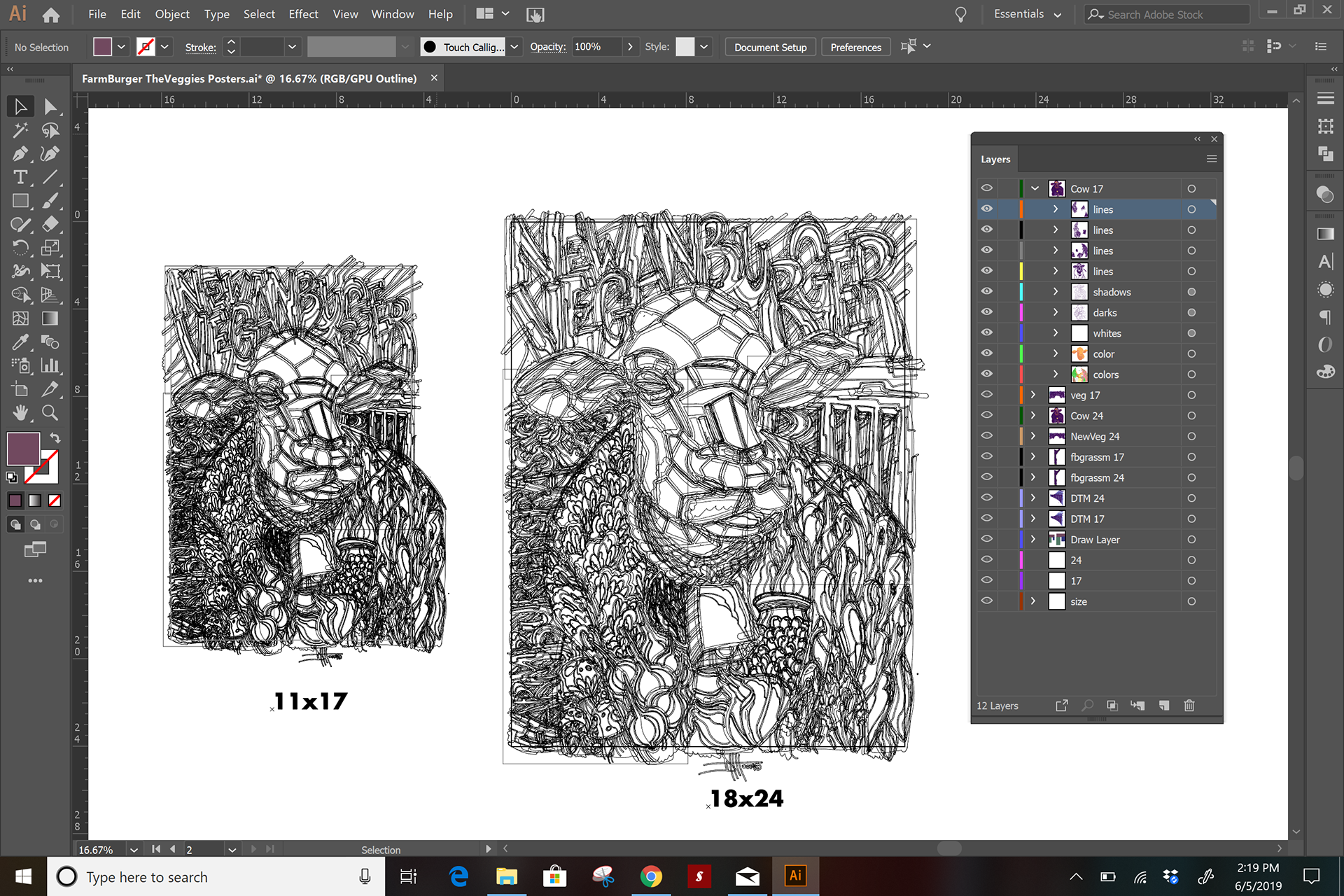
Task: Click Style swatch in control bar
Action: click(x=685, y=47)
